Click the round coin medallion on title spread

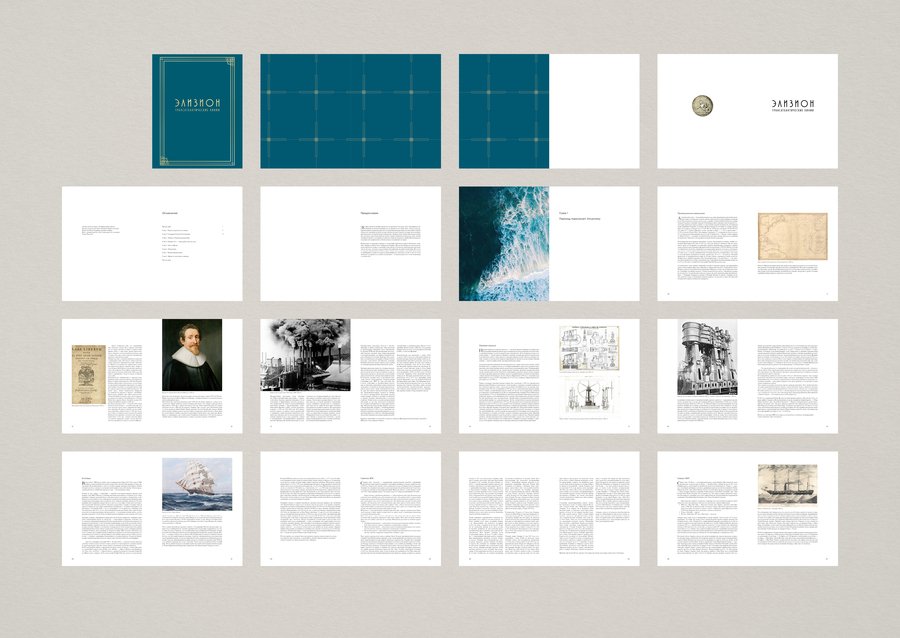[702, 106]
